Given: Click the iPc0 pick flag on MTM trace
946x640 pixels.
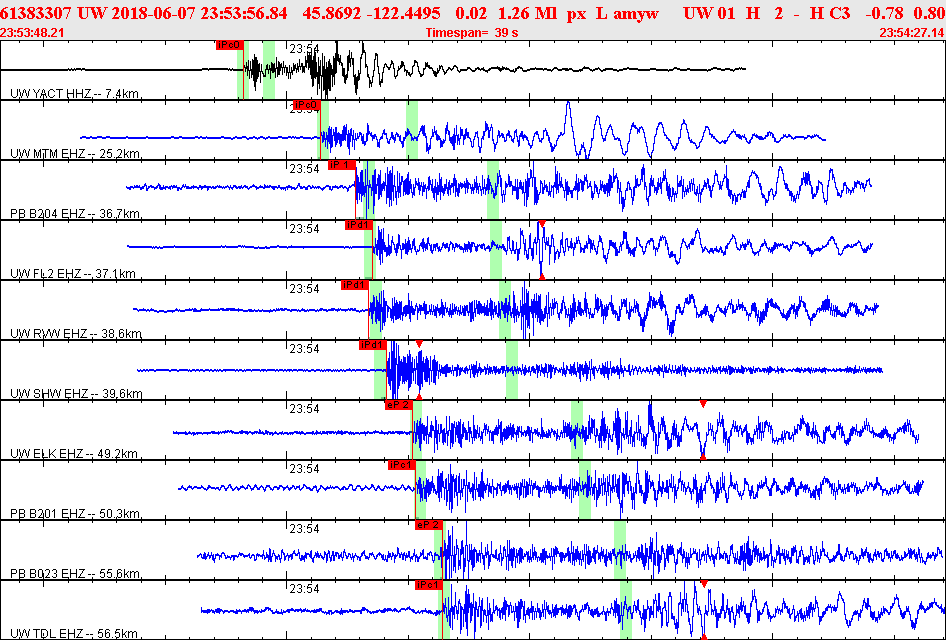Looking at the screenshot, I should (x=306, y=105).
